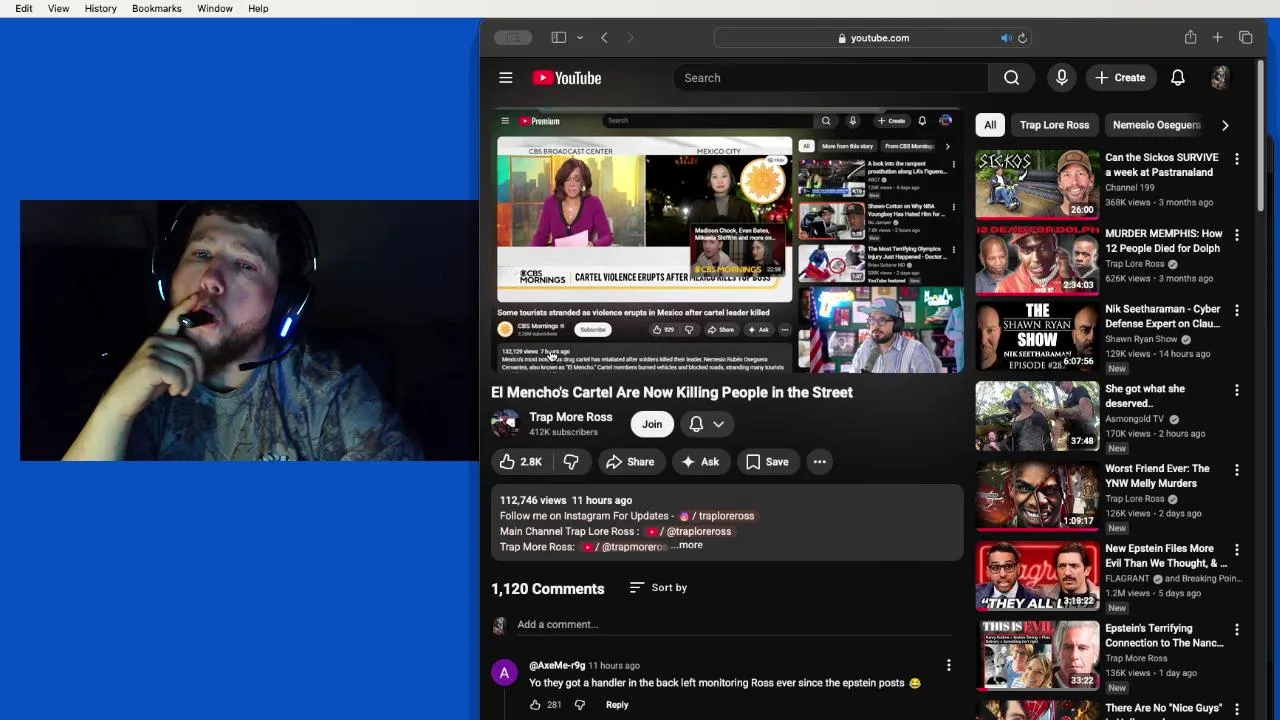Reply to the @AxeMe-r9g comment
Viewport: 1280px width, 720px height.
[x=617, y=705]
